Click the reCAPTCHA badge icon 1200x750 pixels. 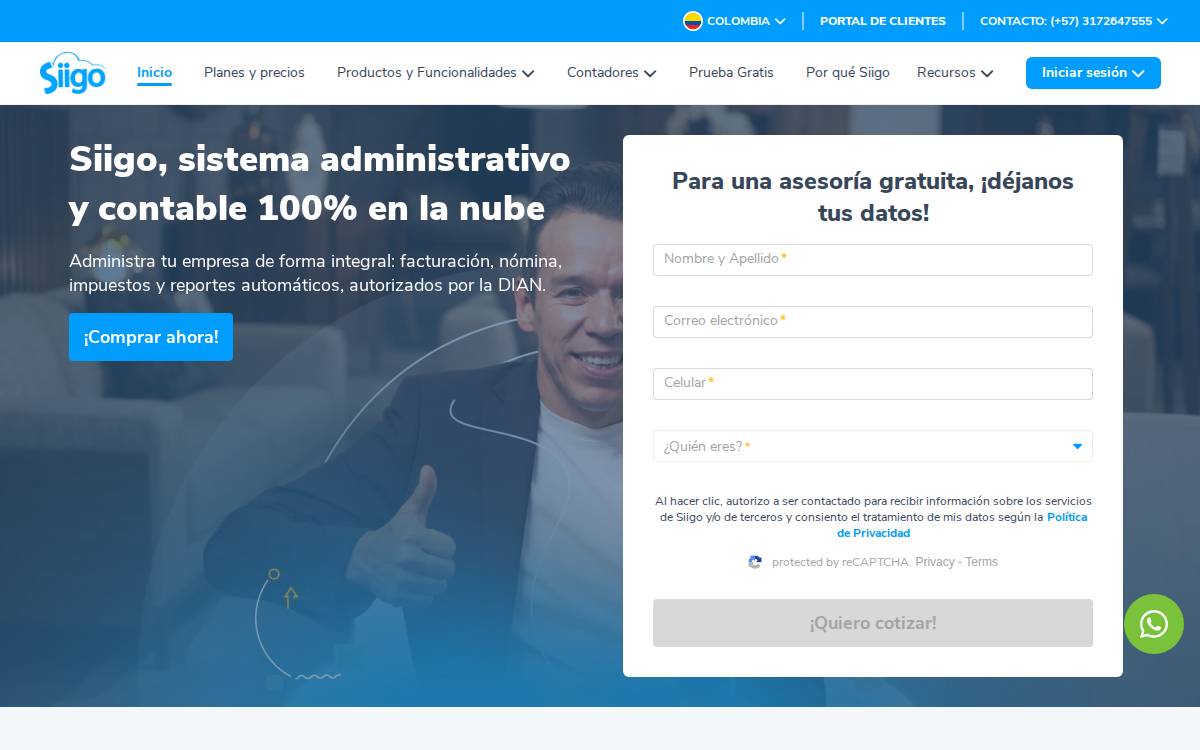point(755,562)
